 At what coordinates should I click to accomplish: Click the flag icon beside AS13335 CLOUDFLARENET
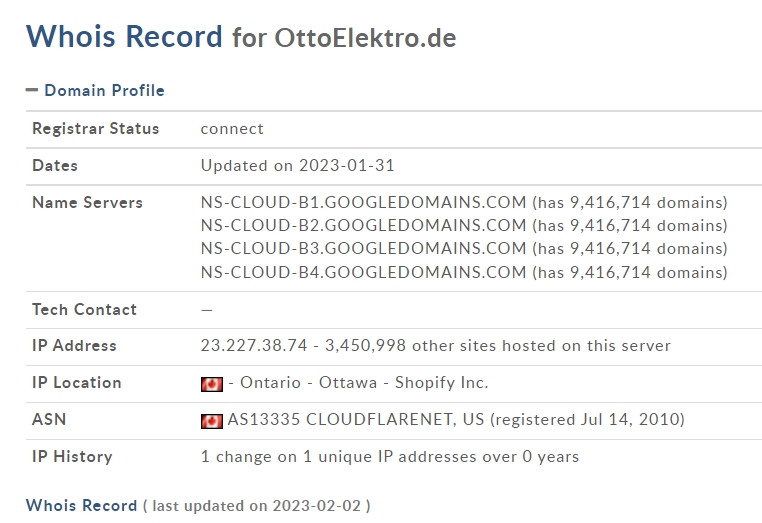tap(212, 421)
